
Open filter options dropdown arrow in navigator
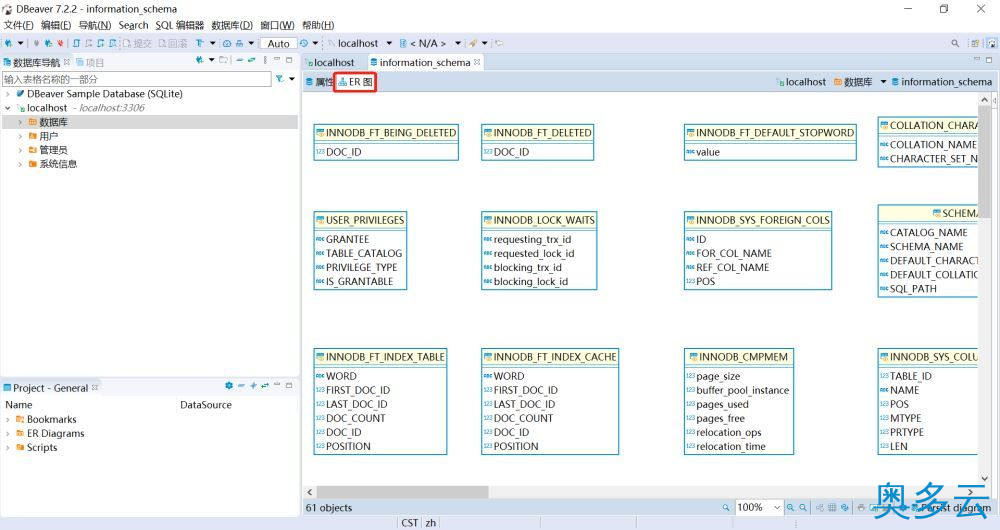point(292,78)
